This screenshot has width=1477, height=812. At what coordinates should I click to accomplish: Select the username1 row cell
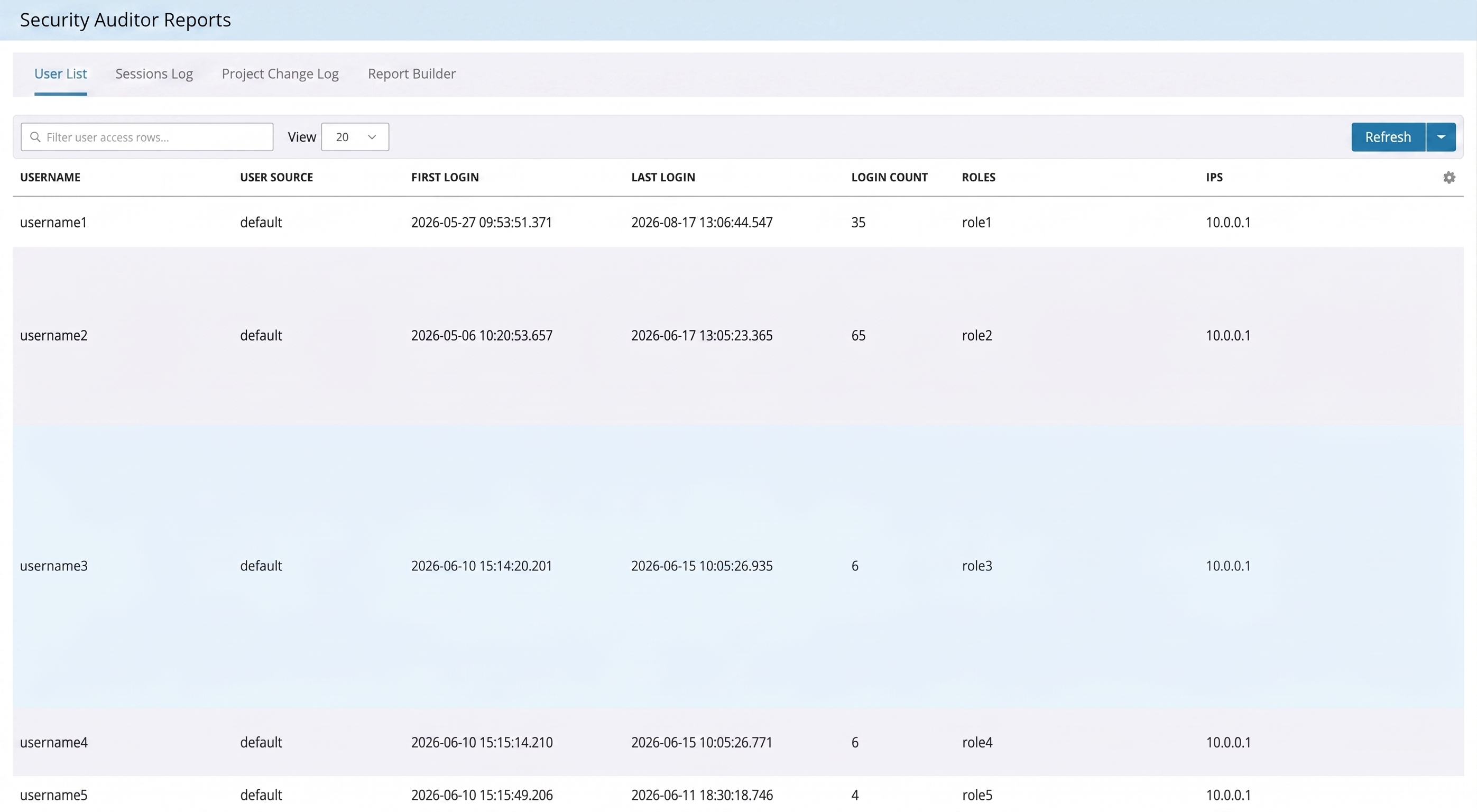(53, 223)
